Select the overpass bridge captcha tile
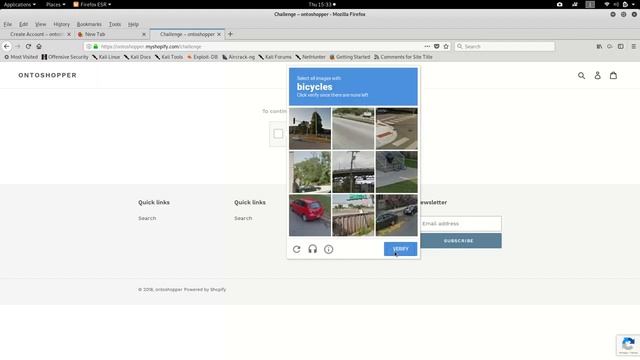The width and height of the screenshot is (640, 360). 353,172
